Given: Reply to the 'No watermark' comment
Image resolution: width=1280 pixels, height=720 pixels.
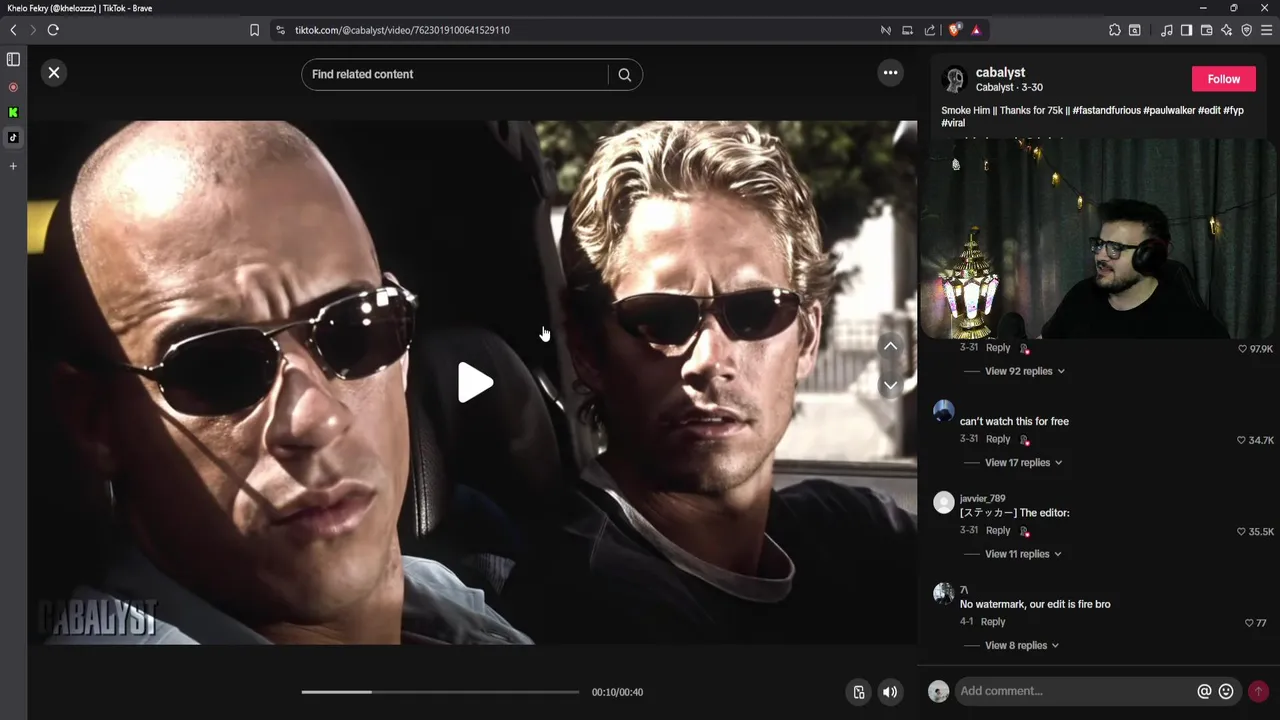Looking at the screenshot, I should [x=993, y=622].
